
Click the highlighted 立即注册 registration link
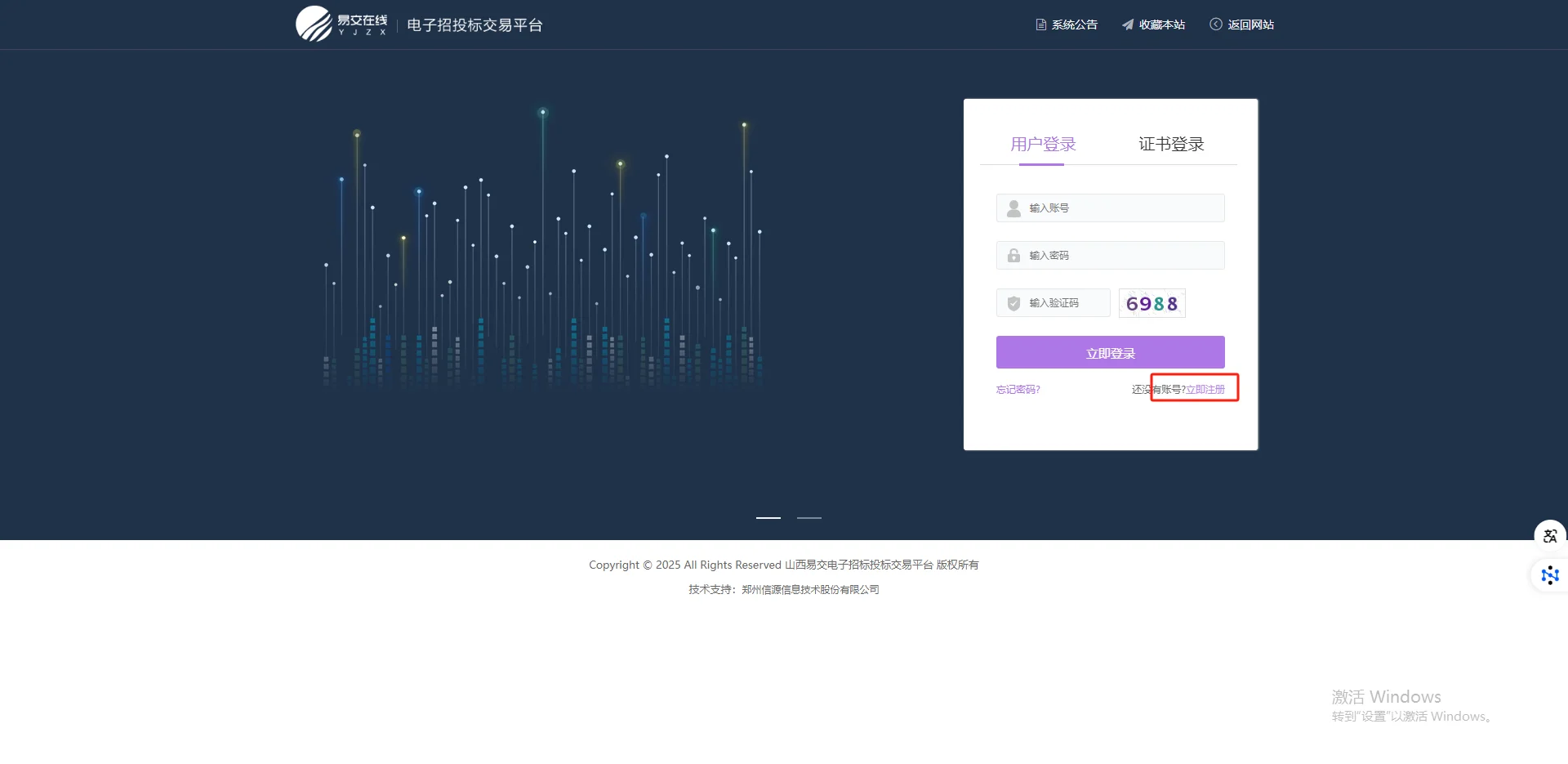(1206, 389)
